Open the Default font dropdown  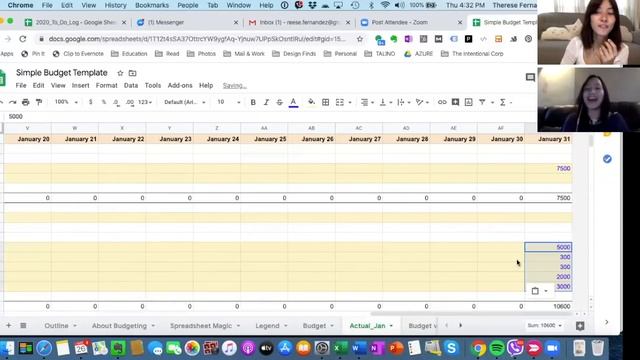184,102
